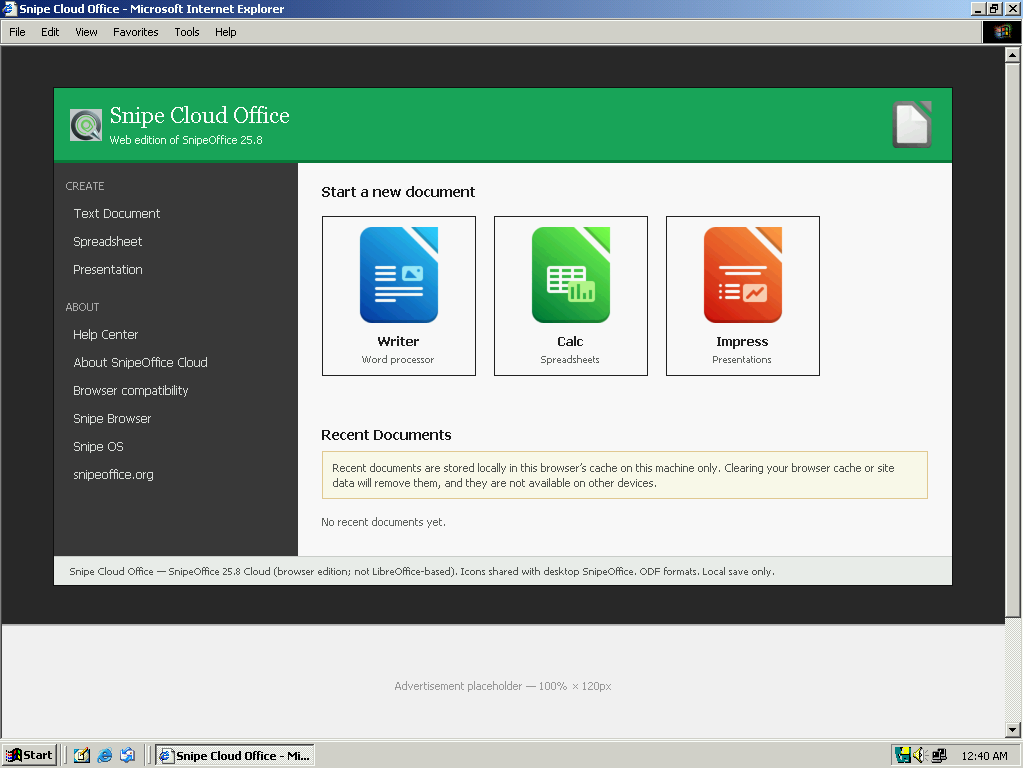Viewport: 1023px width, 768px height.
Task: Open the Help menu
Action: pyautogui.click(x=226, y=32)
